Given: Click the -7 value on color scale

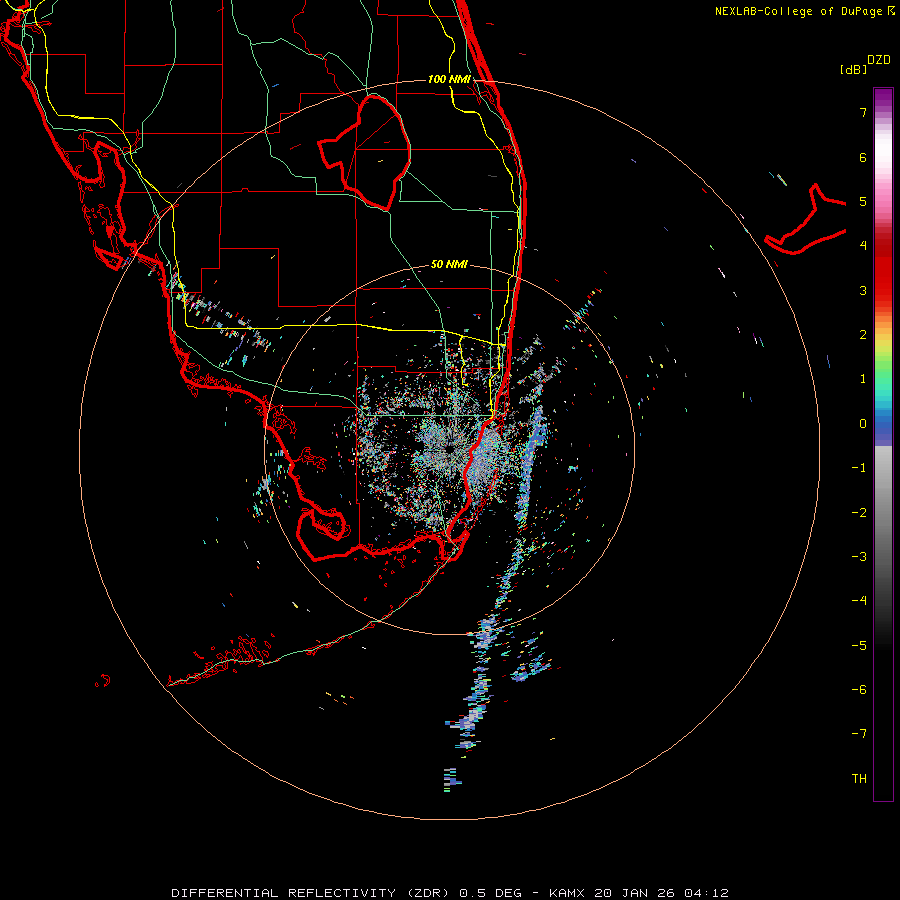Looking at the screenshot, I should 859,734.
